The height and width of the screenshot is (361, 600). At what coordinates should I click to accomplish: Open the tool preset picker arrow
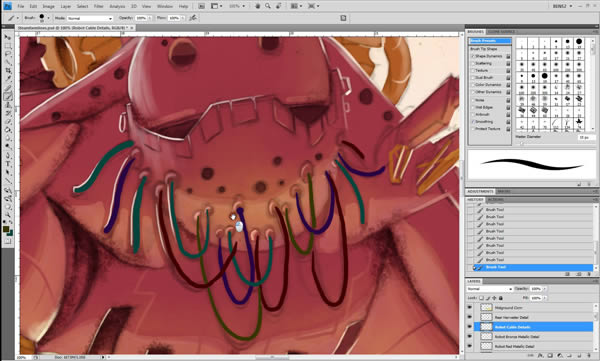pos(17,18)
